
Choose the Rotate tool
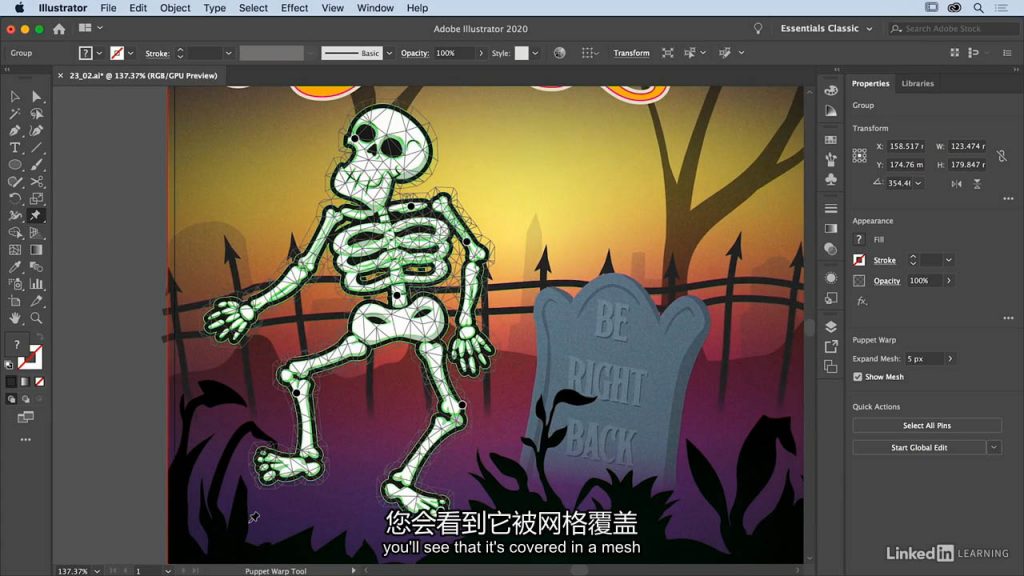(14, 199)
